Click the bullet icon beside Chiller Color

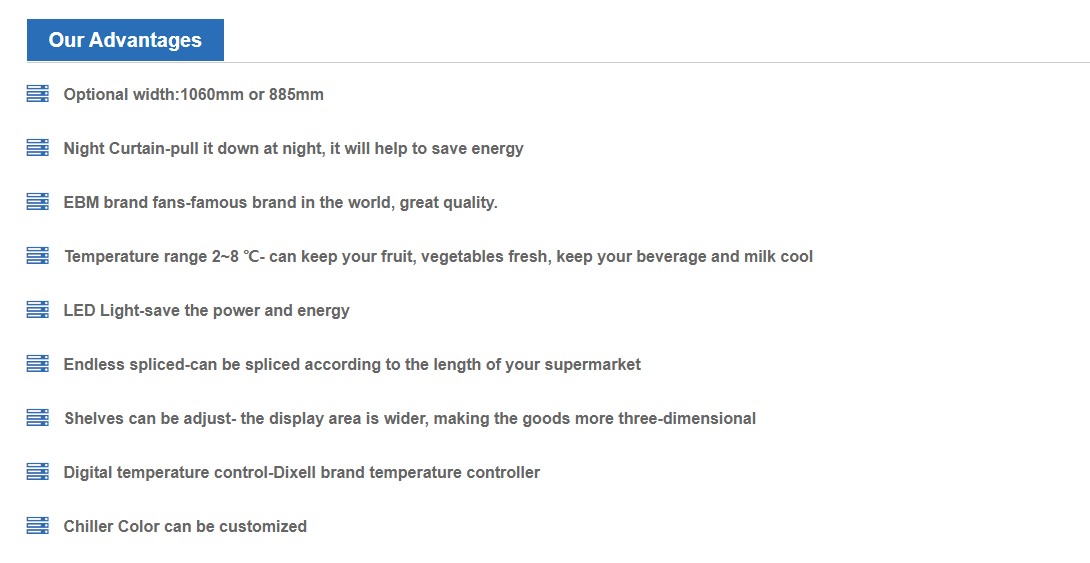pyautogui.click(x=37, y=526)
